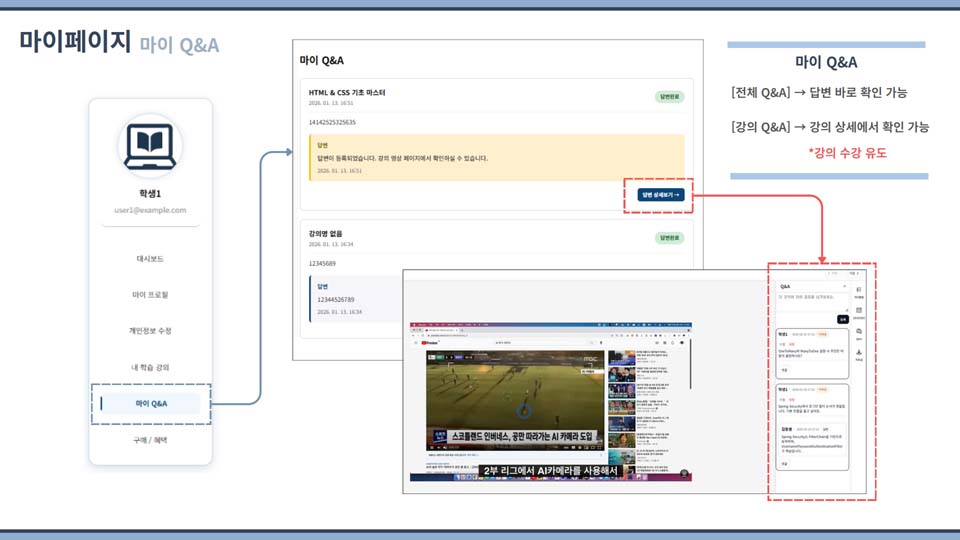960x540 pixels.
Task: Go to 내 학습 강의 menu
Action: tap(150, 367)
